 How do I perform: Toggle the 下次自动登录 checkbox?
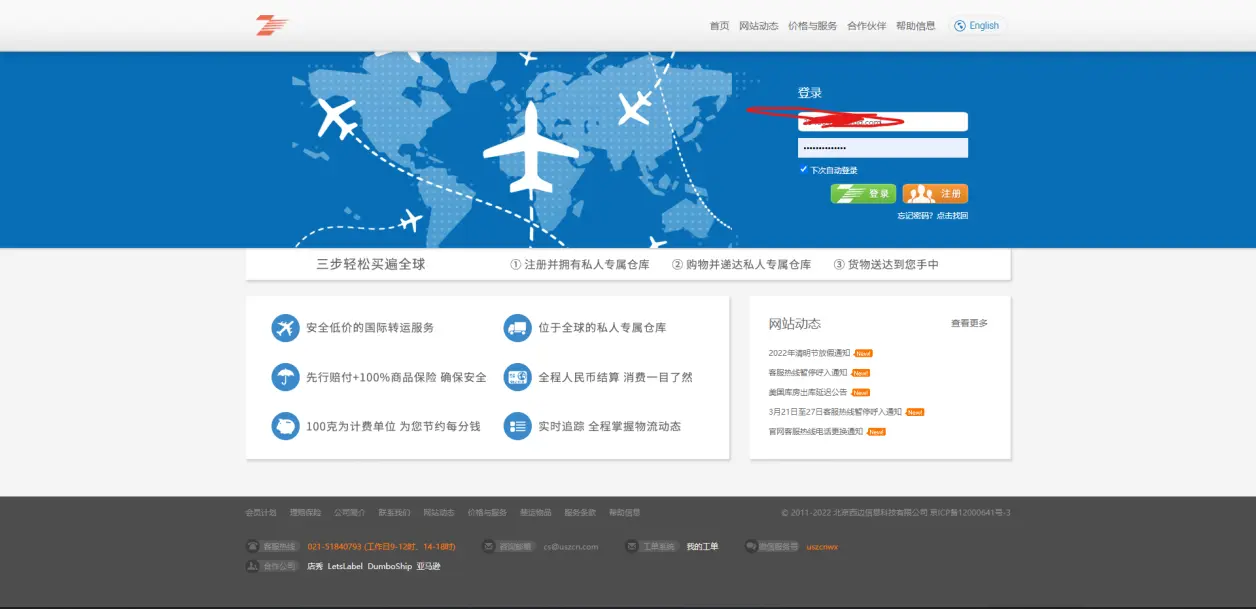tap(804, 170)
